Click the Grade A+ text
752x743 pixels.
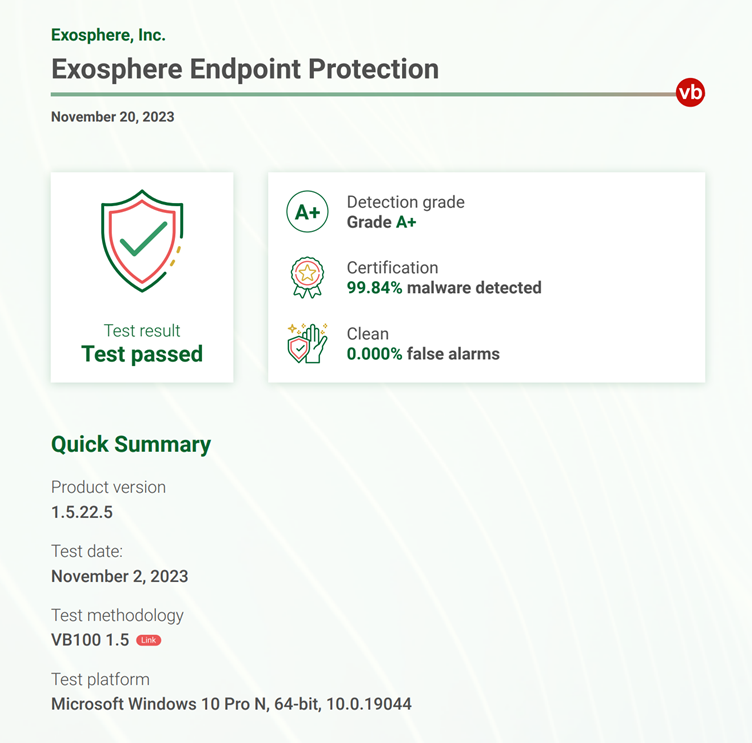pyautogui.click(x=382, y=222)
